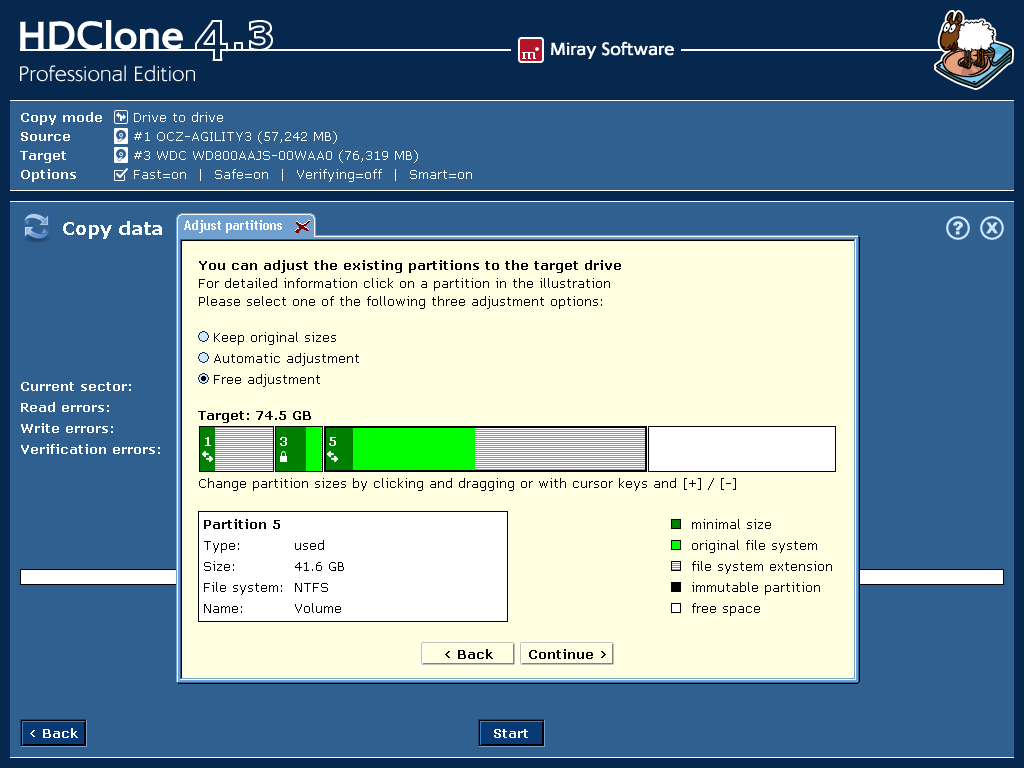
Task: Click the circled X cancel icon
Action: 991,228
